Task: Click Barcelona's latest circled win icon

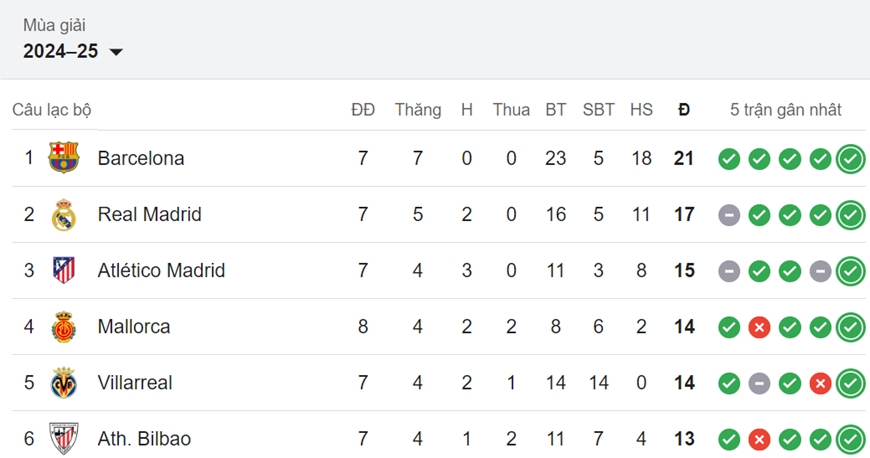Action: [851, 159]
